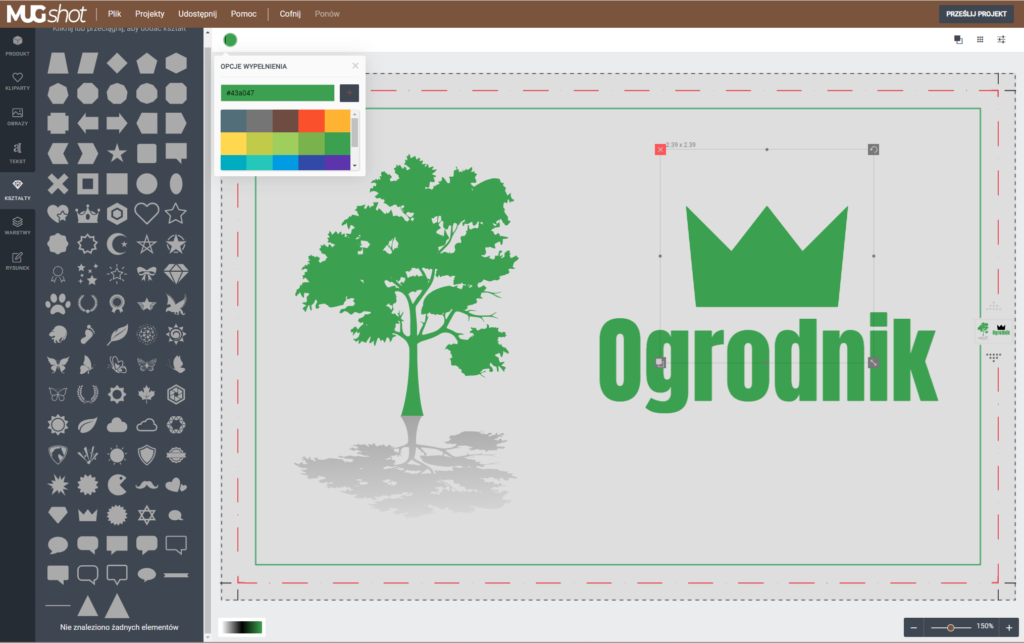
Task: Open the Warstwy layers panel
Action: [x=17, y=224]
